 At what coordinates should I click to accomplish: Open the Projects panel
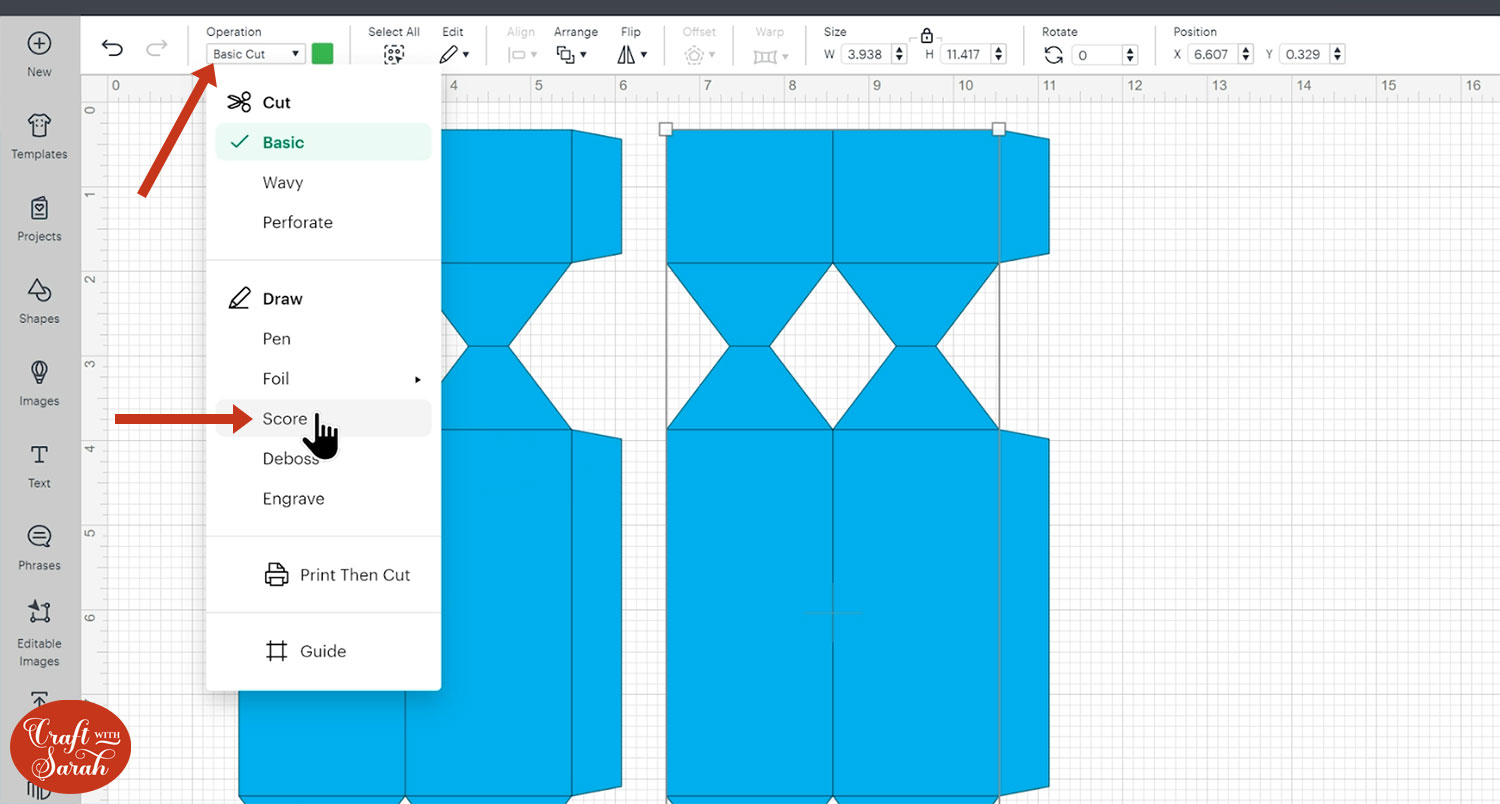pyautogui.click(x=39, y=218)
